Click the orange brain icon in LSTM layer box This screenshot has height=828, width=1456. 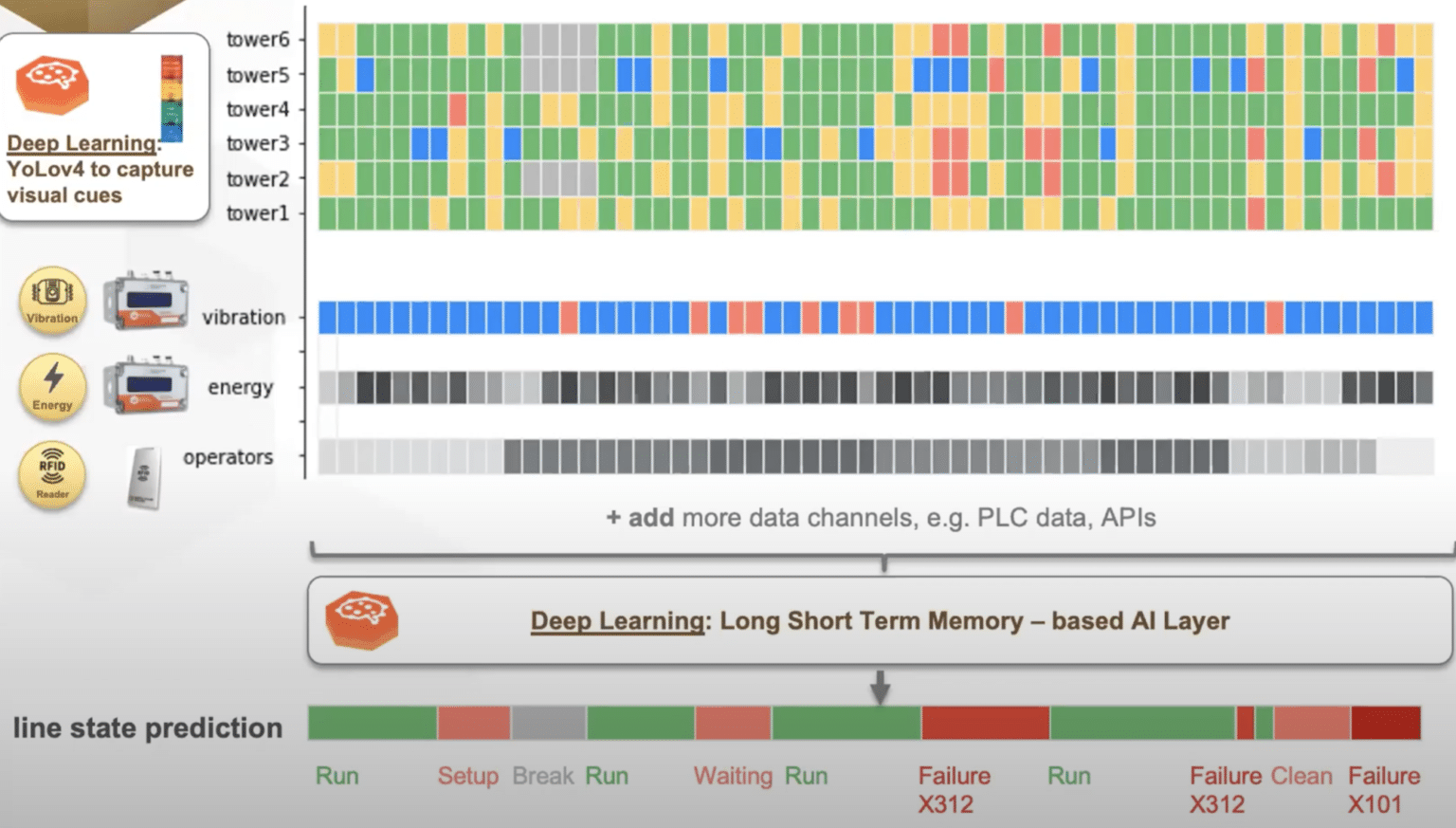click(x=362, y=620)
